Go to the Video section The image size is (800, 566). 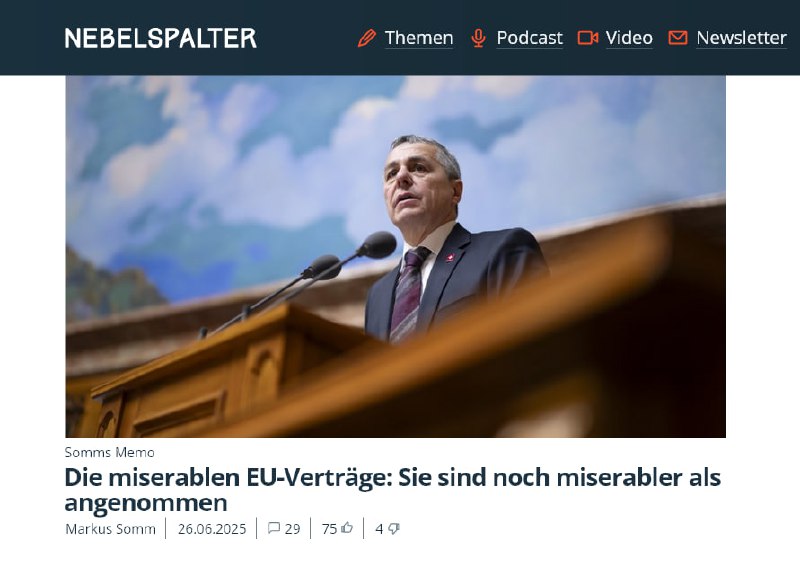(629, 38)
